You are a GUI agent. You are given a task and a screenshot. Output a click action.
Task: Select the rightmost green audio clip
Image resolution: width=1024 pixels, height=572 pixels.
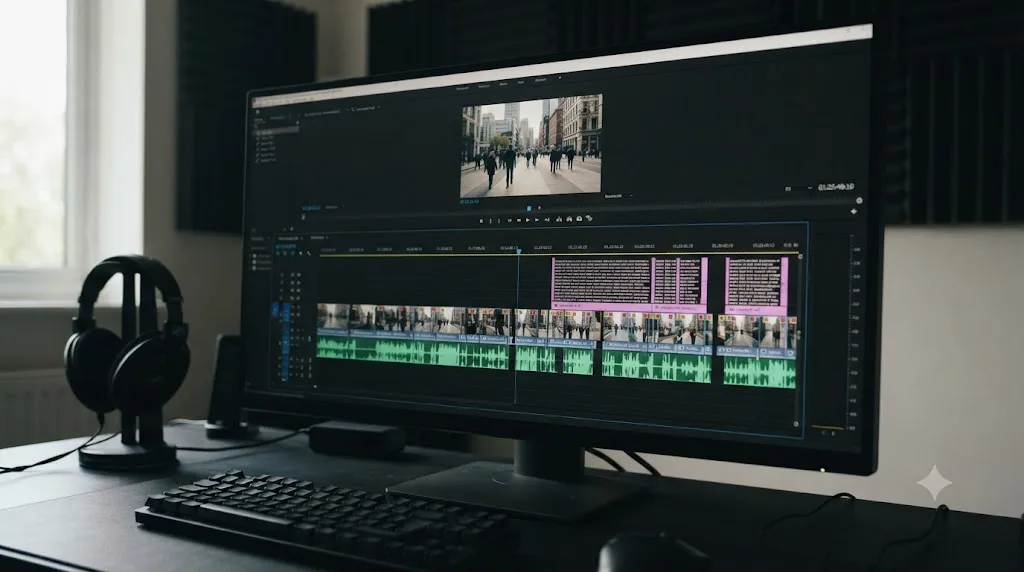coord(760,373)
